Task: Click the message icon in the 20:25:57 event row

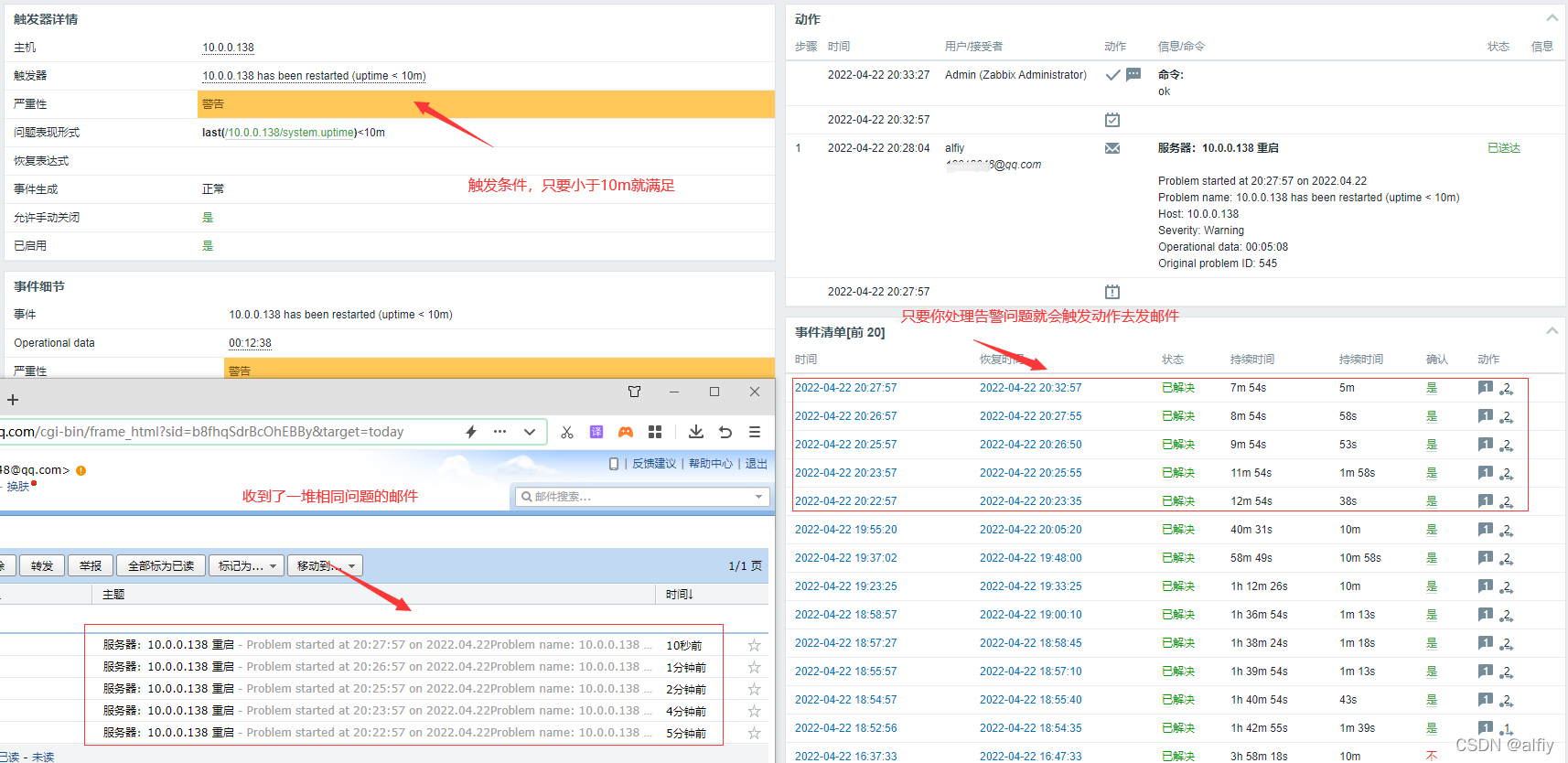Action: [1485, 445]
